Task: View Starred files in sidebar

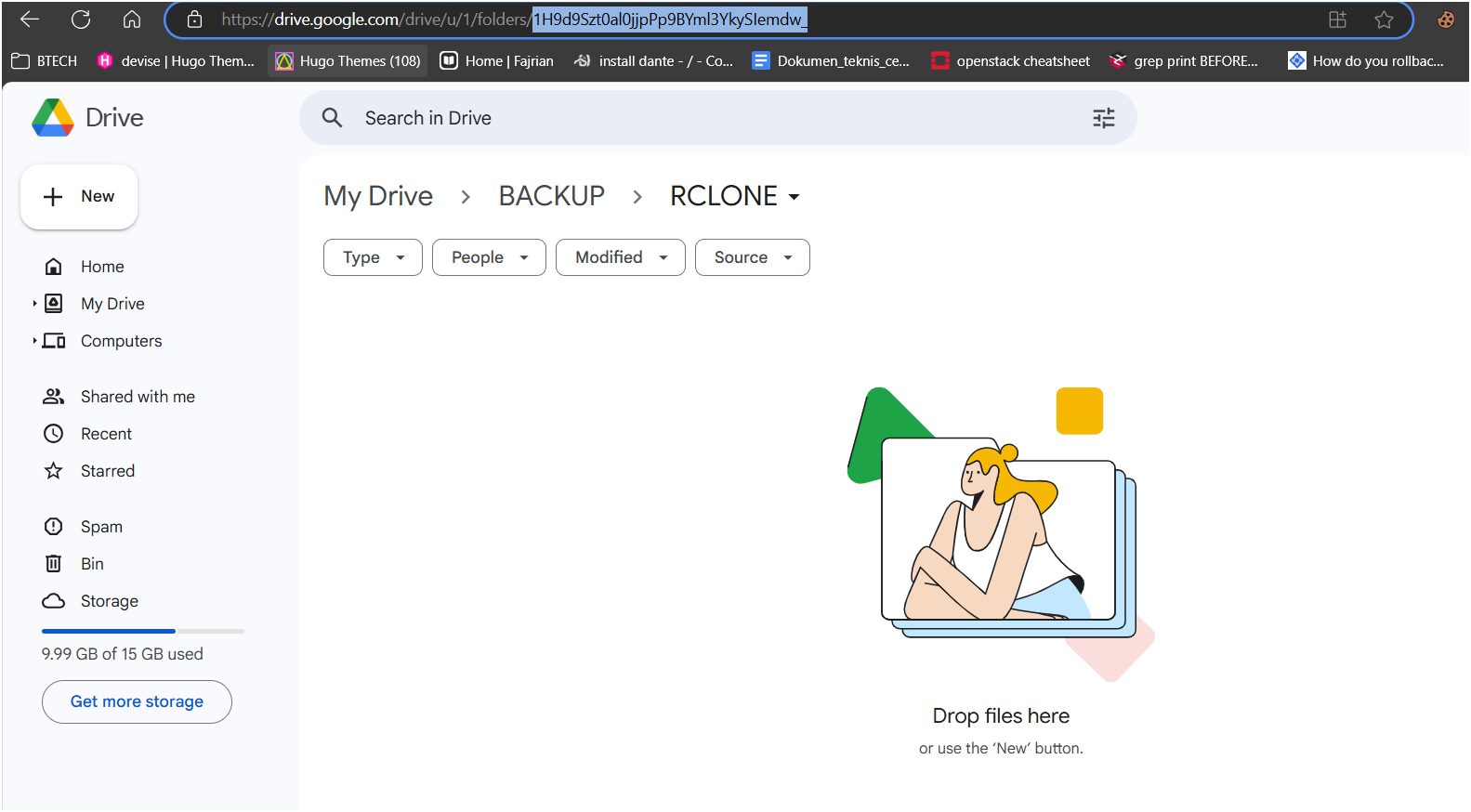Action: point(107,471)
